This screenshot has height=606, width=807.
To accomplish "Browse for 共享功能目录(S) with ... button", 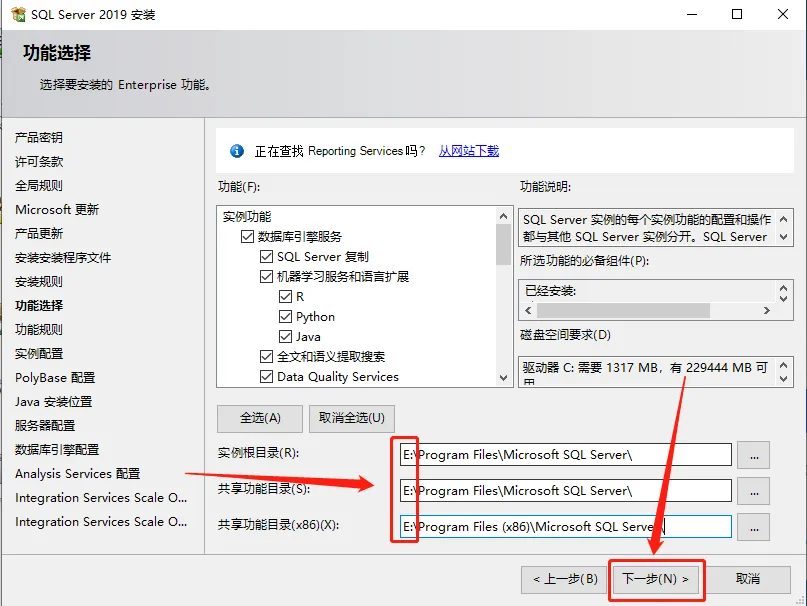I will click(753, 491).
